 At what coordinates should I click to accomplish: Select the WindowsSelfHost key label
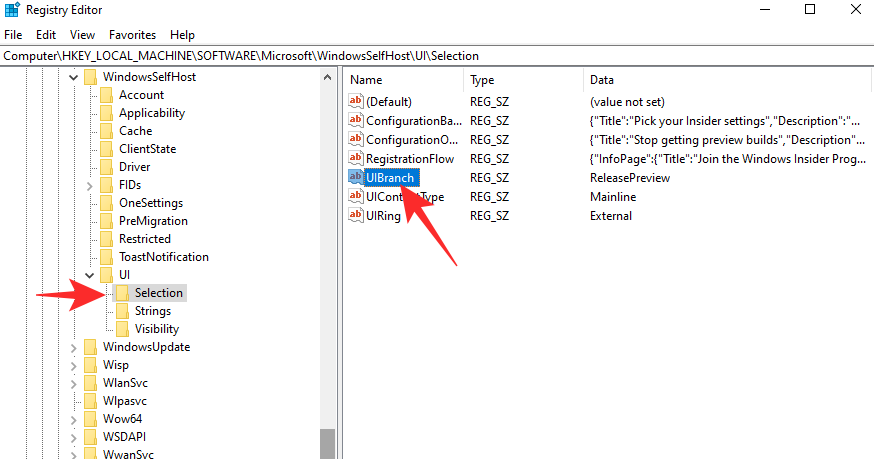(149, 77)
